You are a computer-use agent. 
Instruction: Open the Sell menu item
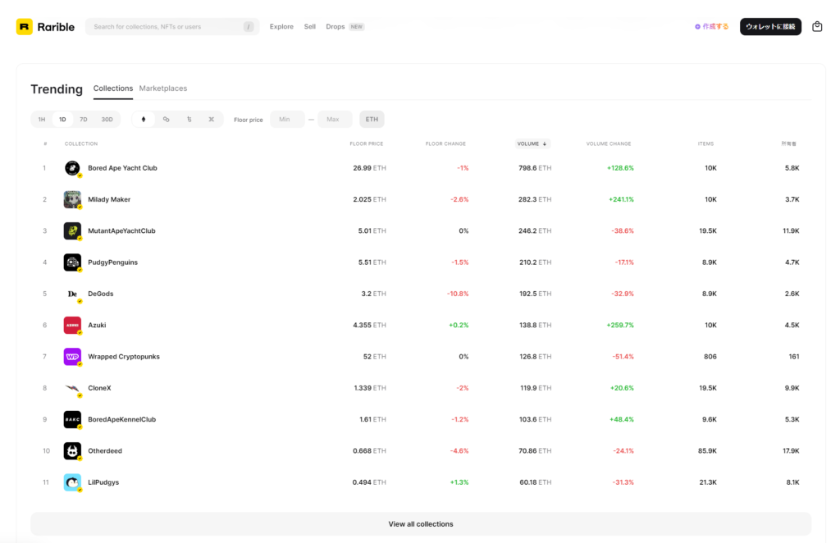coord(310,27)
